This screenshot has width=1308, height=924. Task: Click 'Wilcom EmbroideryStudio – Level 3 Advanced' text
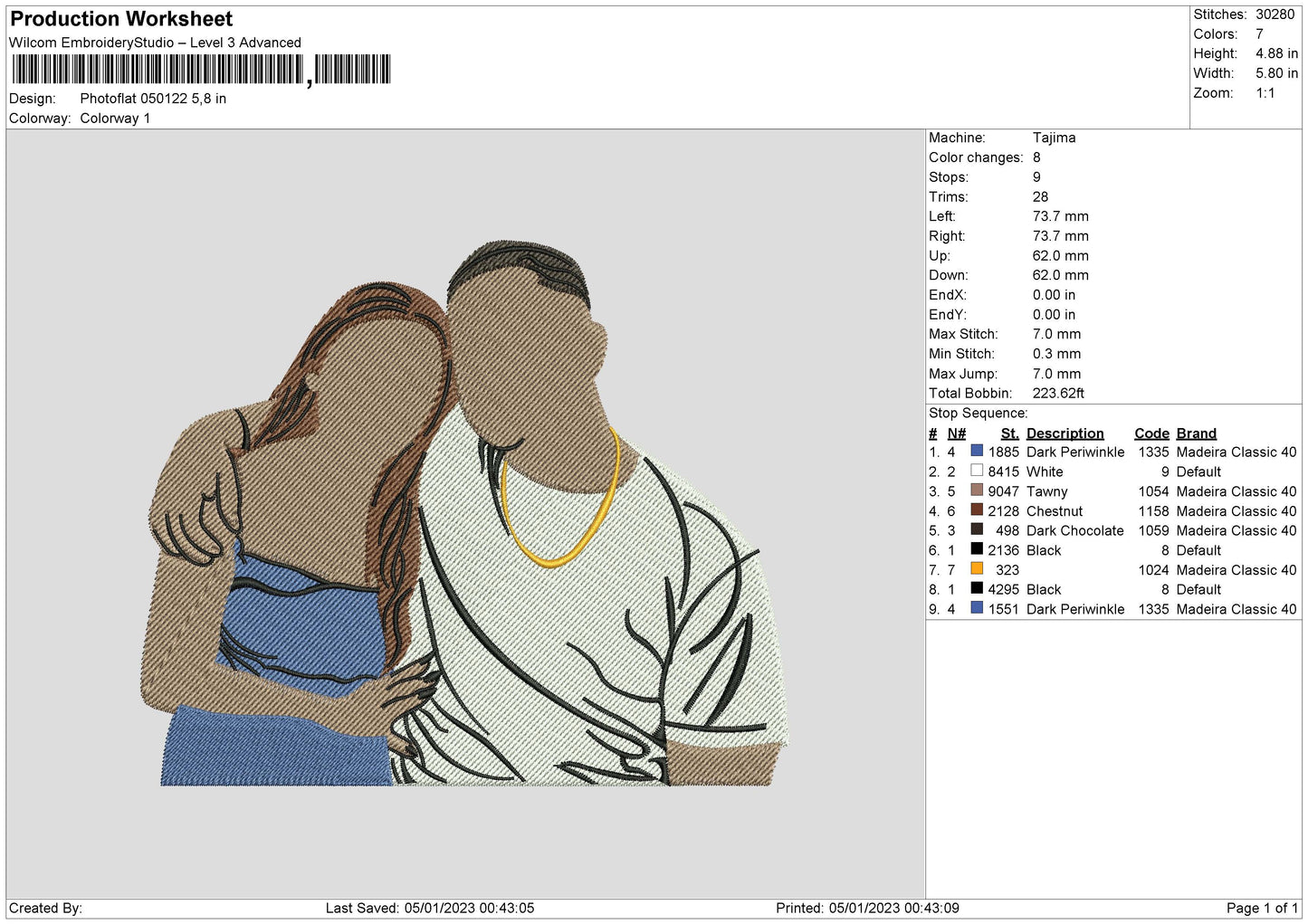155,43
